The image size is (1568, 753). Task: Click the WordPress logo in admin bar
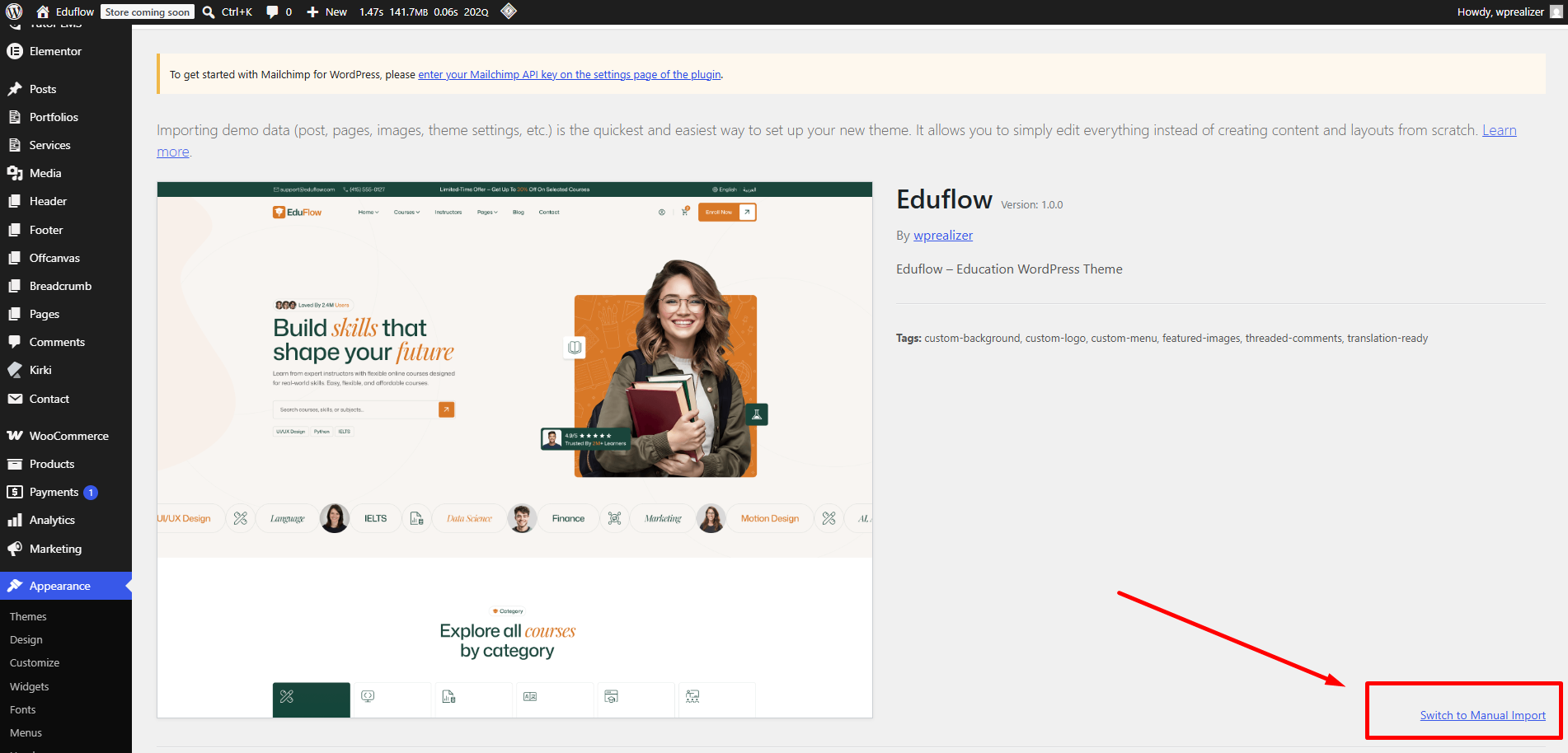14,12
